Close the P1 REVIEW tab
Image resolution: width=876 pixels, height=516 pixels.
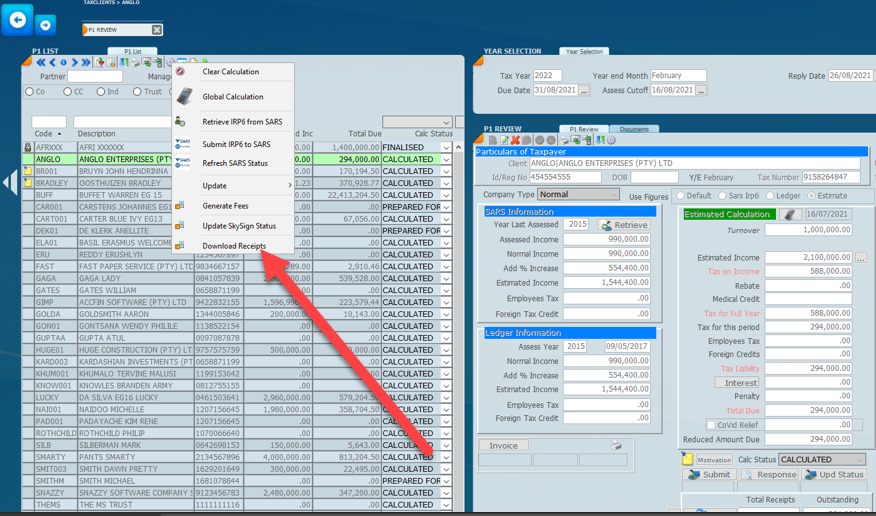[x=157, y=30]
